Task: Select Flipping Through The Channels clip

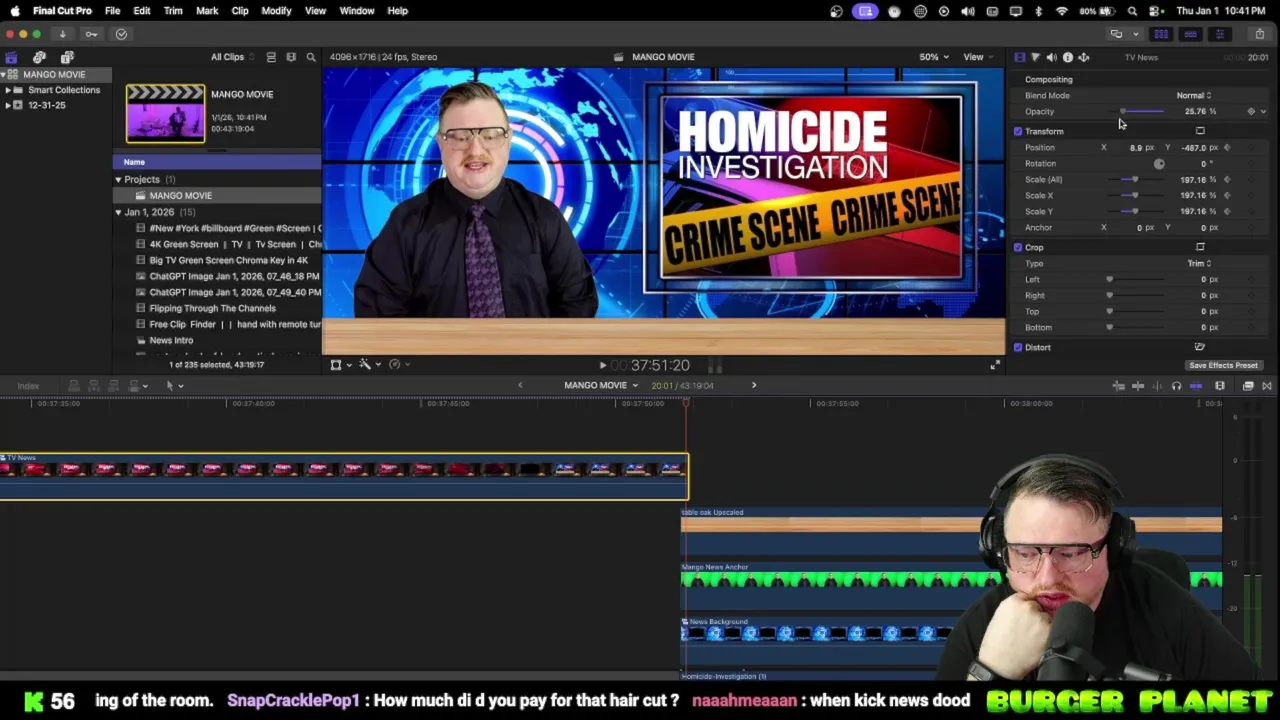Action: click(212, 308)
